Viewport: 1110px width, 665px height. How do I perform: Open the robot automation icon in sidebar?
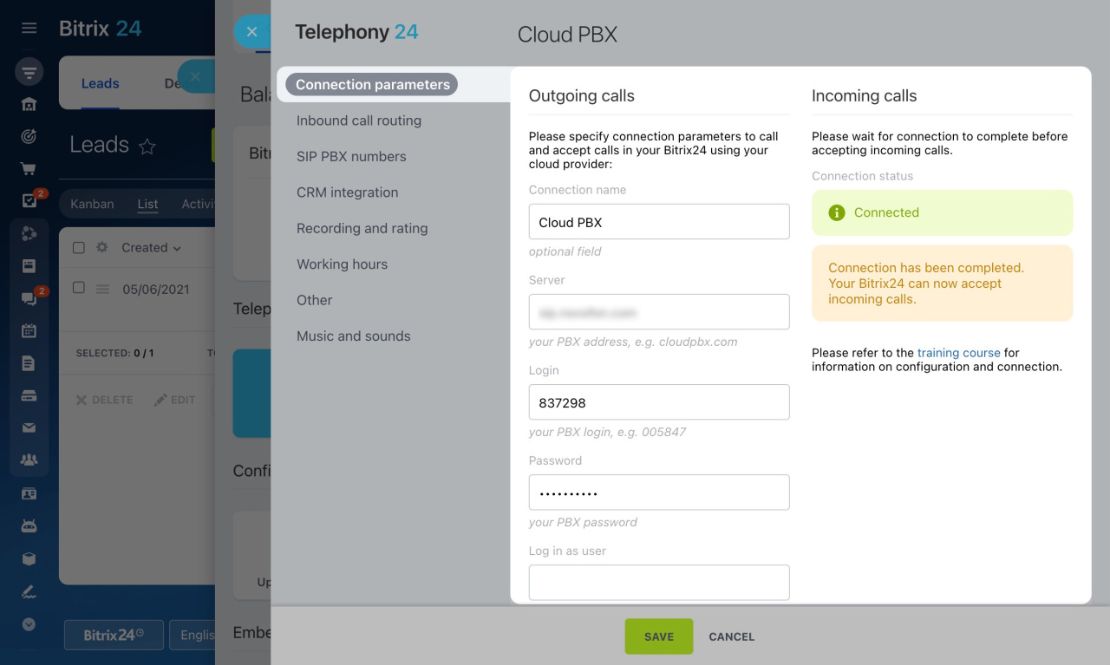(x=29, y=526)
